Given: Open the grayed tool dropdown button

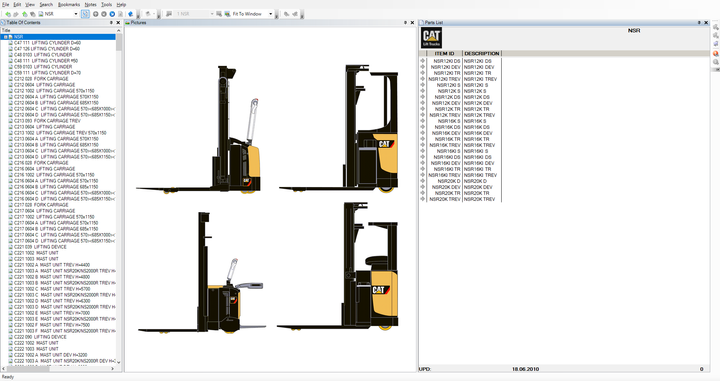Looking at the screenshot, I should pos(150,14).
